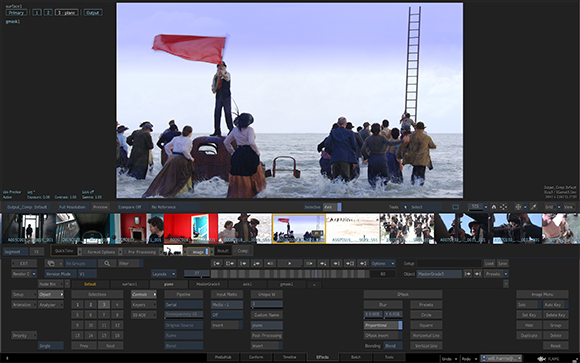Click the user profile icon in bottom bar
Image resolution: width=580 pixels, height=363 pixels.
point(484,358)
